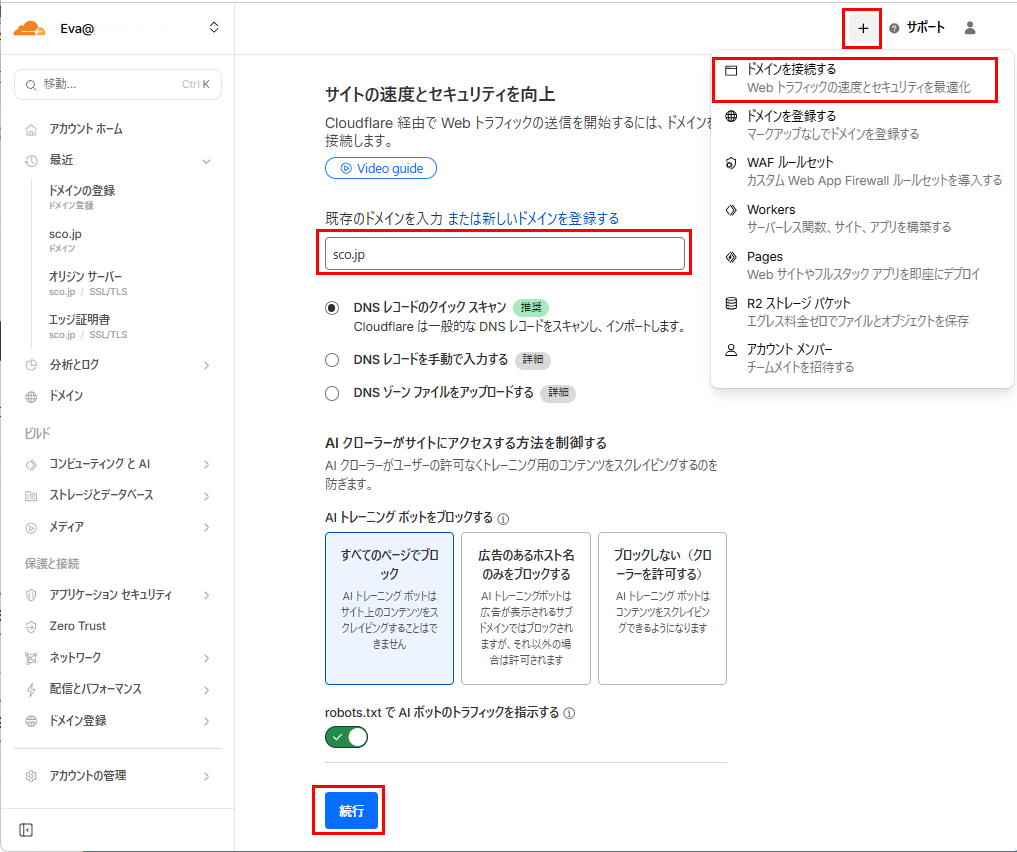Choose the DNSゾーンファイルをアップロードする radio button

point(332,393)
